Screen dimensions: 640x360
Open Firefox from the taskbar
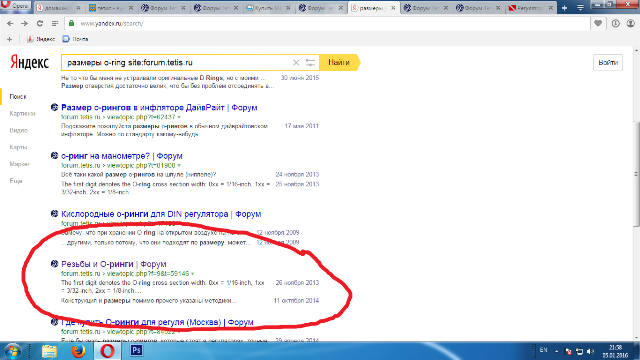[x=78, y=351]
